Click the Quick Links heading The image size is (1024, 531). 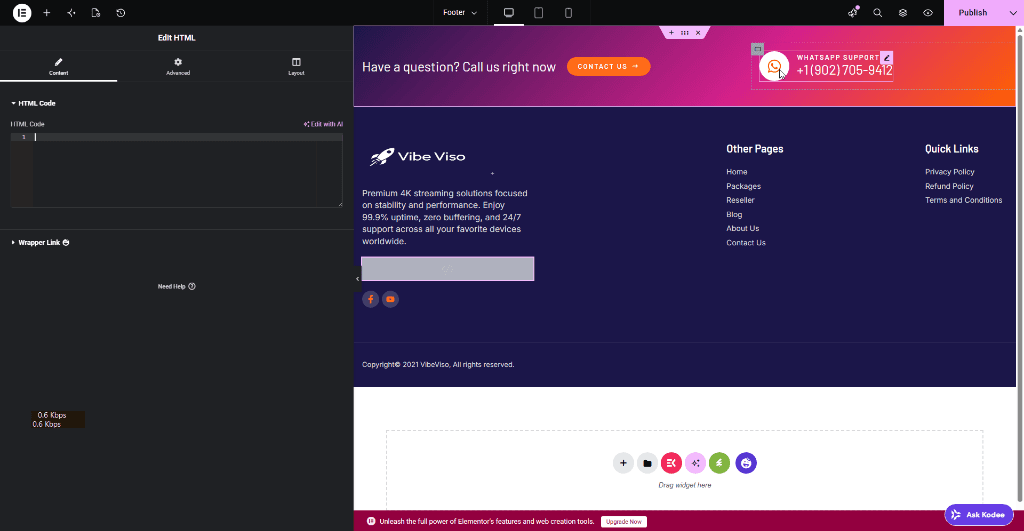(x=952, y=149)
